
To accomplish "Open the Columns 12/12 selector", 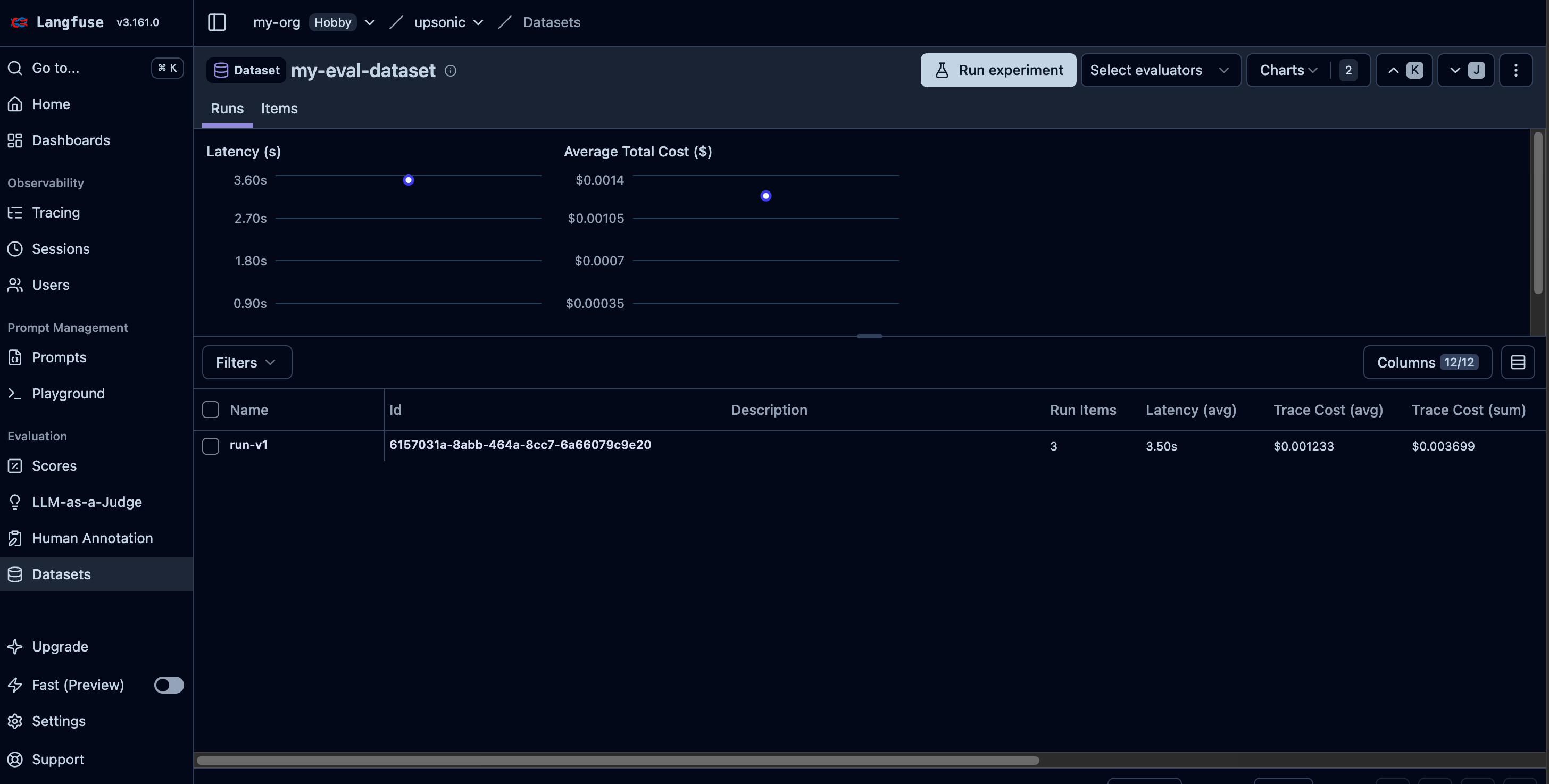I will 1428,362.
